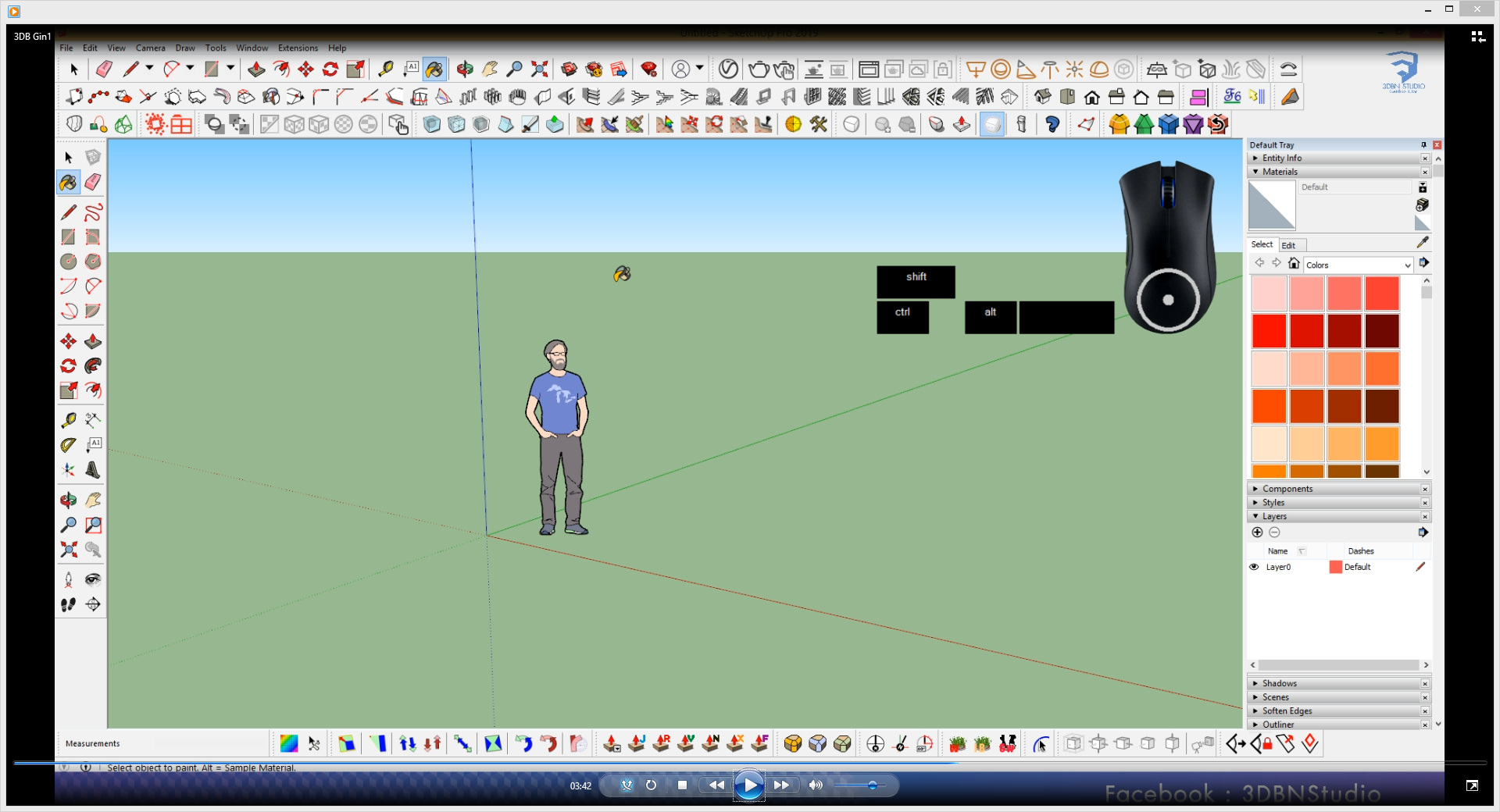The width and height of the screenshot is (1500, 812).
Task: Mute the video player volume
Action: (x=816, y=785)
